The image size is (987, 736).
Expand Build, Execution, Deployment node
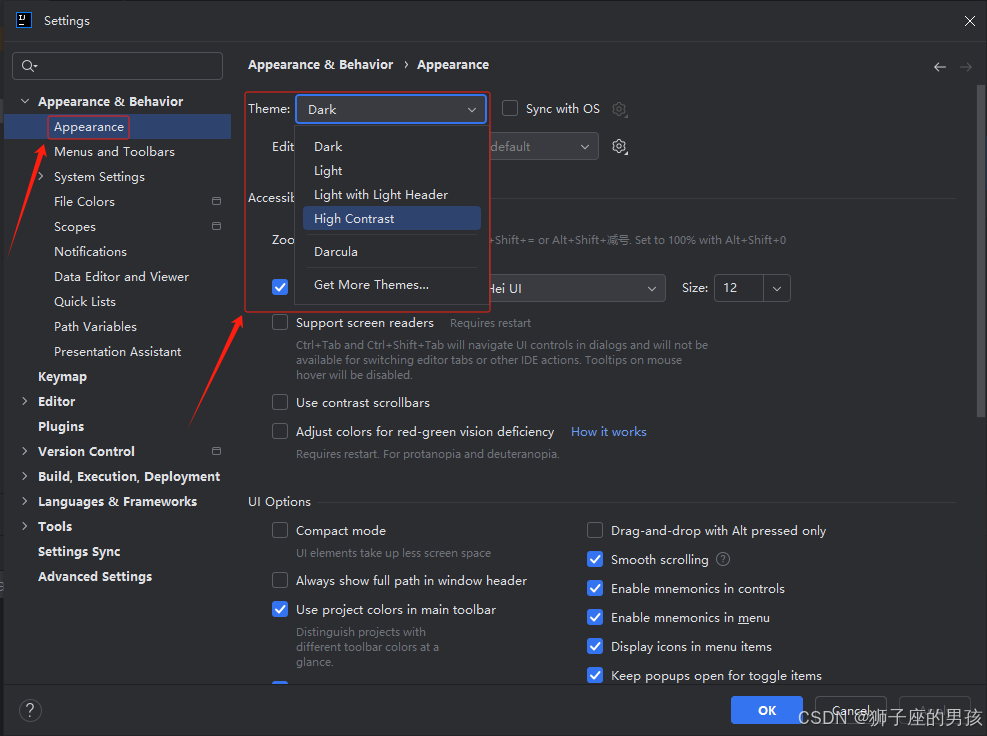25,476
